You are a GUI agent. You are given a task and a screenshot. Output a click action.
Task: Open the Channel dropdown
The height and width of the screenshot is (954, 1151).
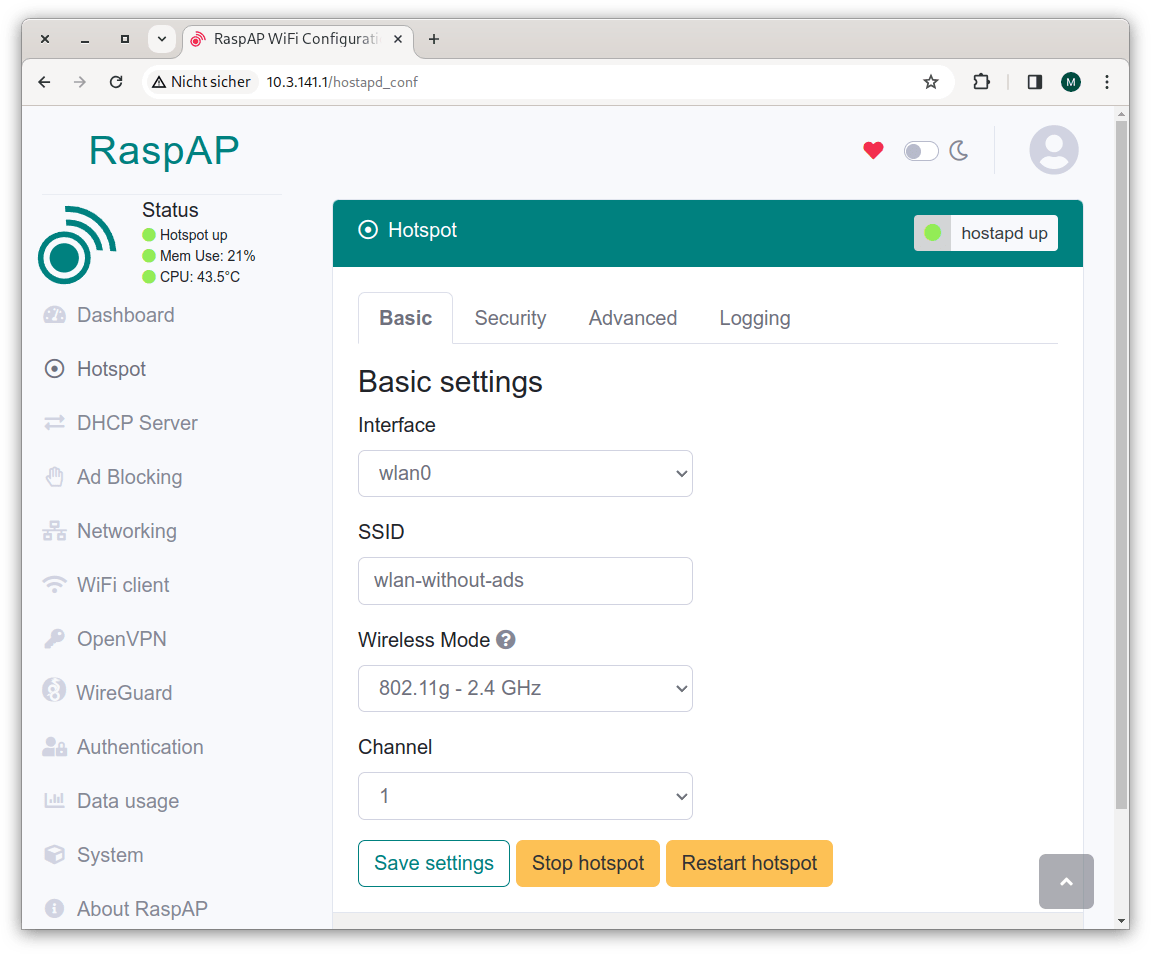point(525,796)
